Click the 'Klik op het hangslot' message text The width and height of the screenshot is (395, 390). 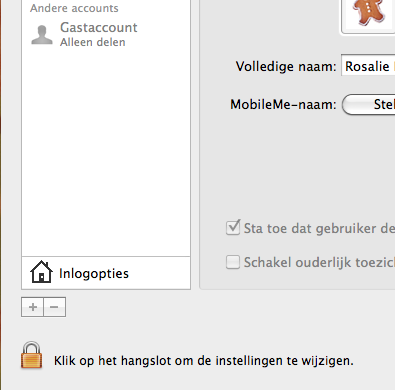click(x=204, y=361)
